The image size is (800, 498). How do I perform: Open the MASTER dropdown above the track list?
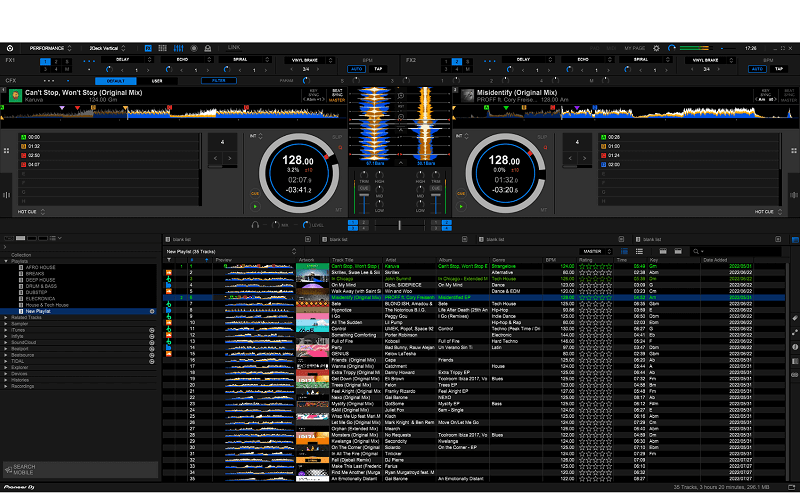click(595, 251)
